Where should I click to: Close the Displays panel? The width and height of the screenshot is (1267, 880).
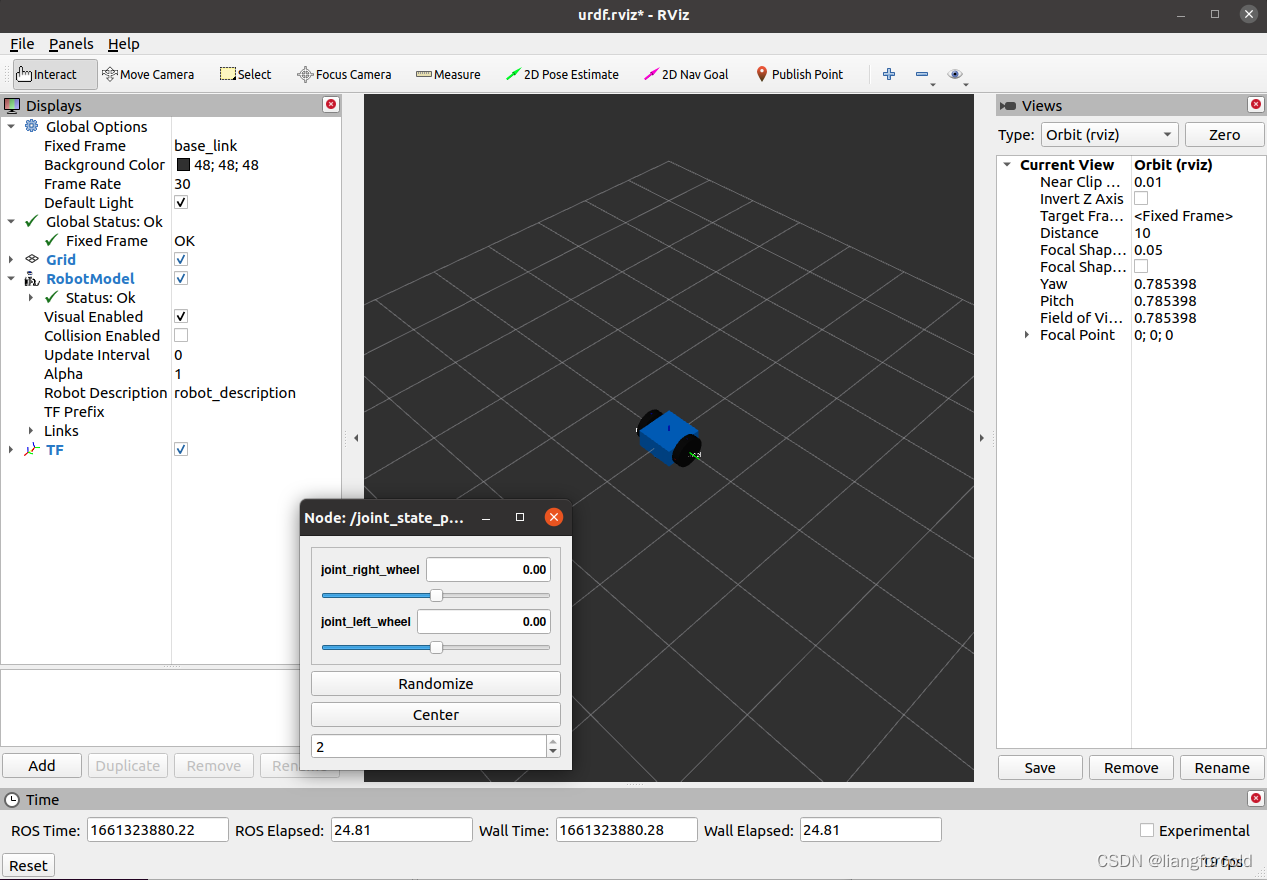pos(331,105)
